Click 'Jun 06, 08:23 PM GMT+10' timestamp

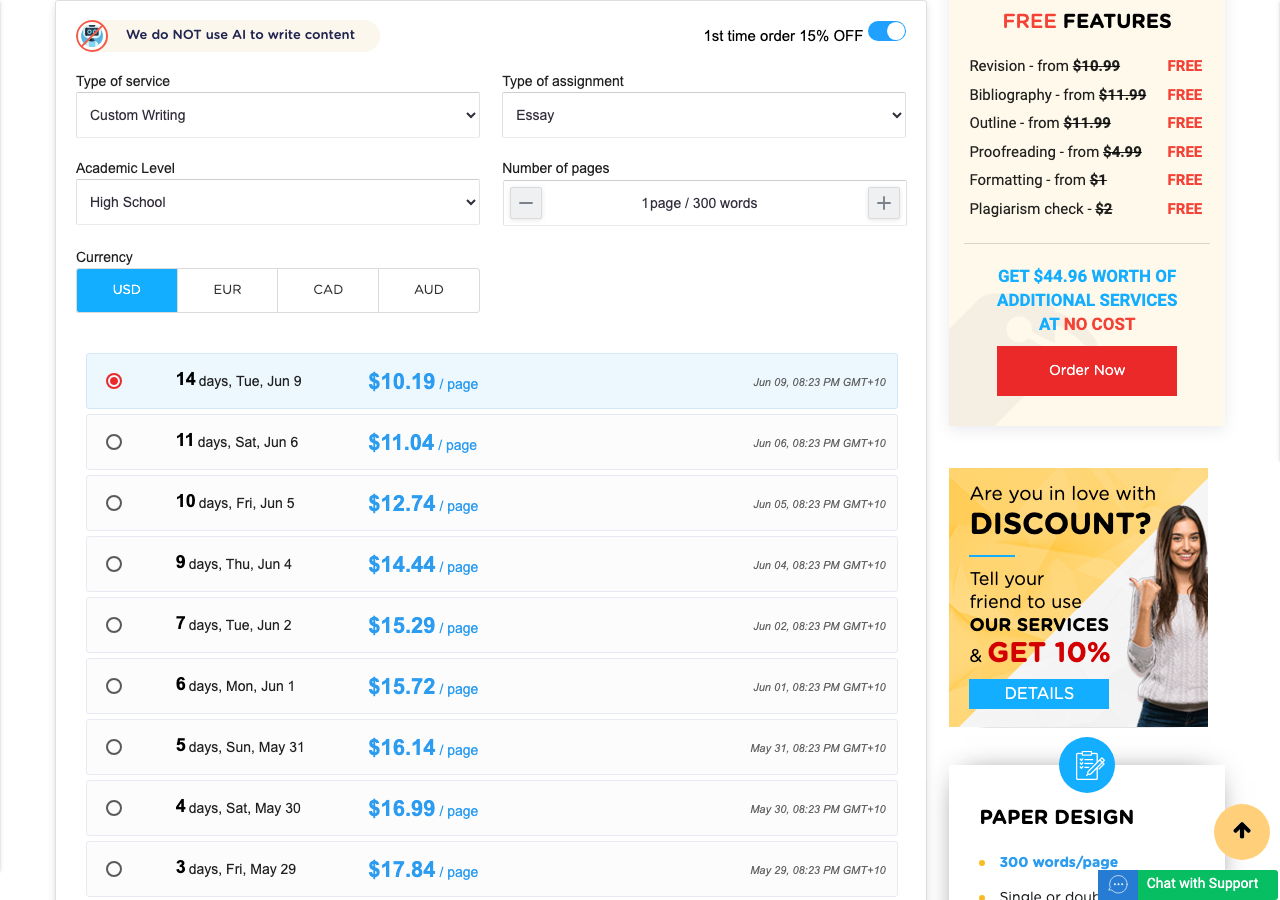pos(819,443)
